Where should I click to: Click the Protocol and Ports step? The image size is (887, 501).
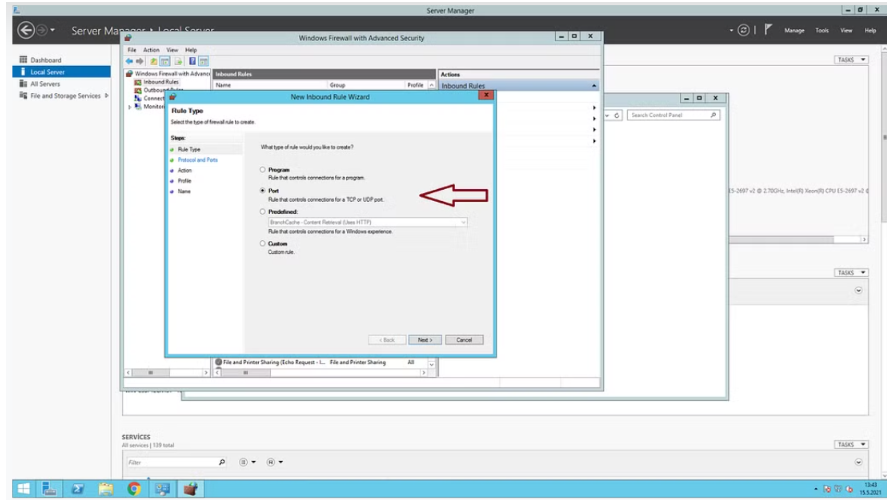click(197, 160)
